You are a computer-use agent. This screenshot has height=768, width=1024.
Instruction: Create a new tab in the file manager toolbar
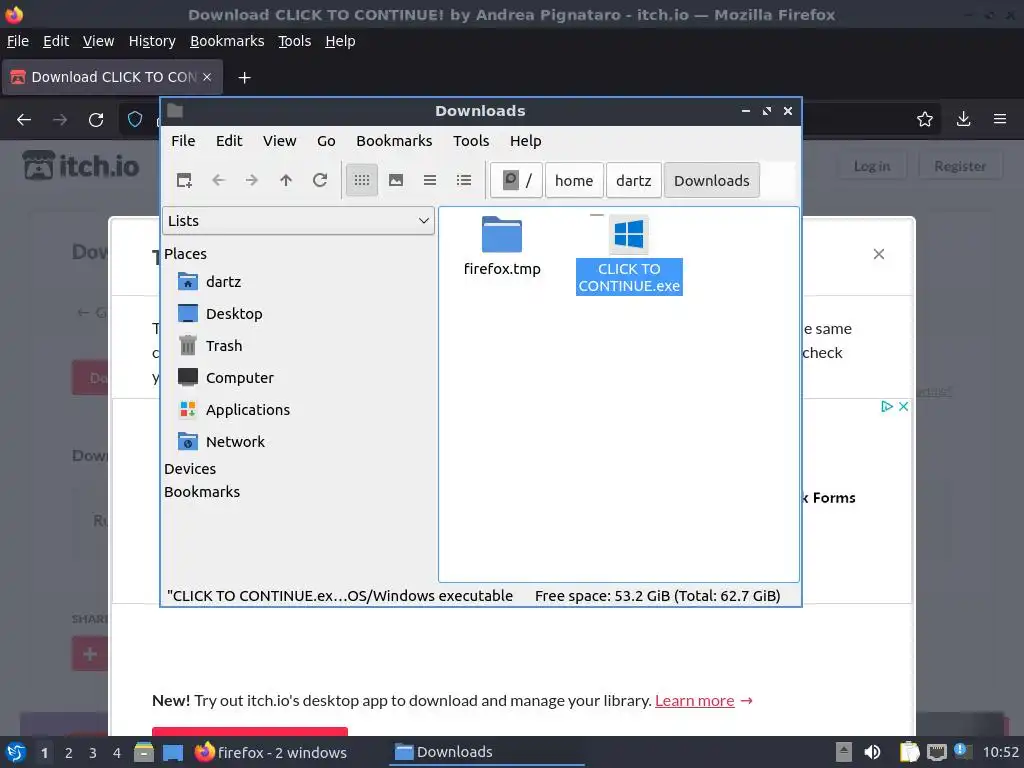tap(184, 180)
